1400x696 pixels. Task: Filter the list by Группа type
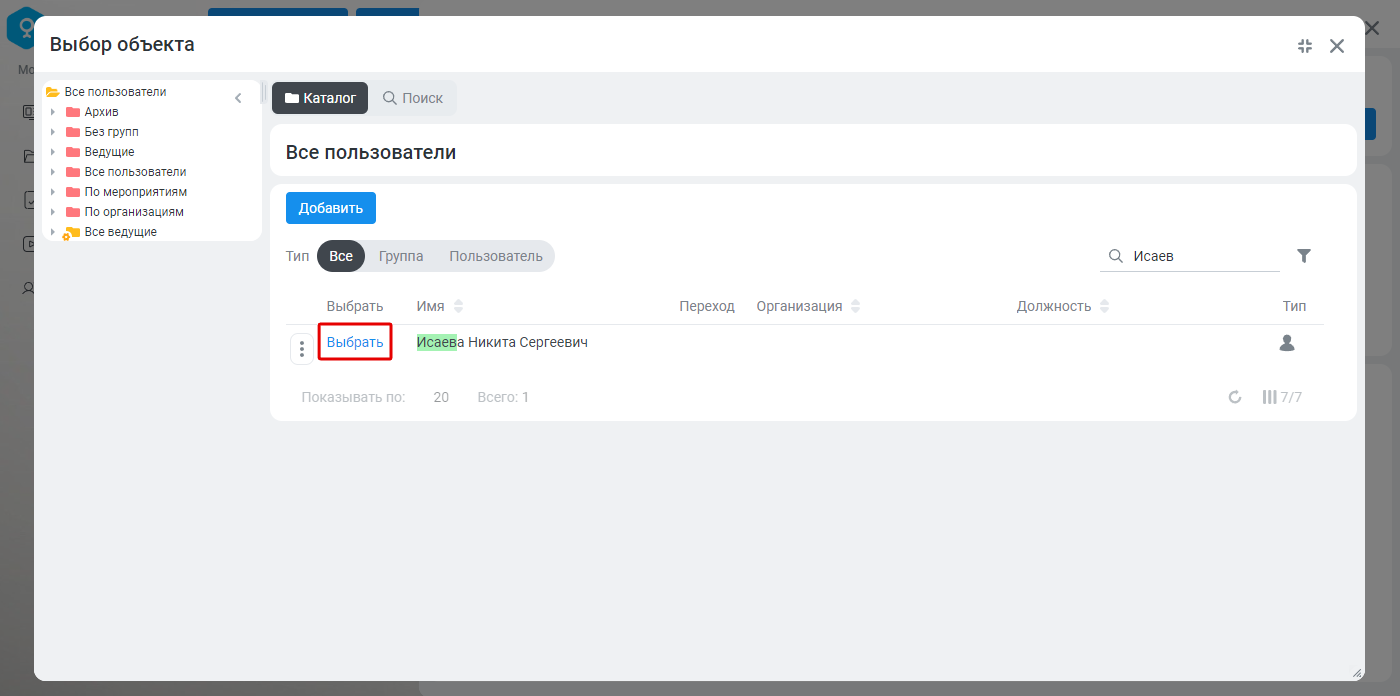tap(401, 256)
